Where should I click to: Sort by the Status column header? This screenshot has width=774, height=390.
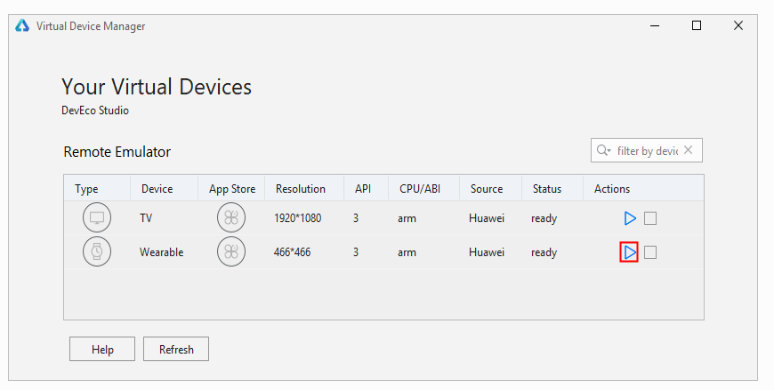tap(552, 189)
